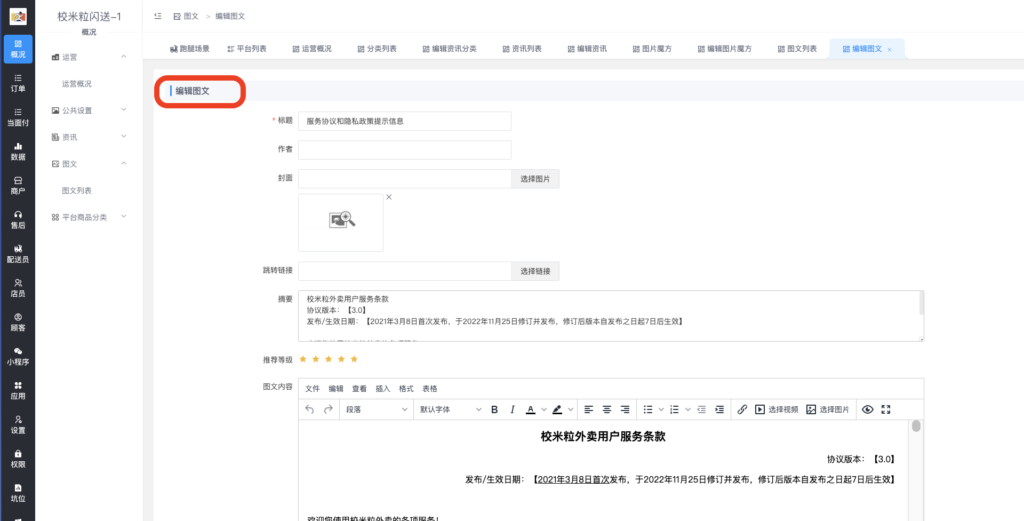The width and height of the screenshot is (1024, 521).
Task: Increase the indent
Action: pyautogui.click(x=719, y=409)
